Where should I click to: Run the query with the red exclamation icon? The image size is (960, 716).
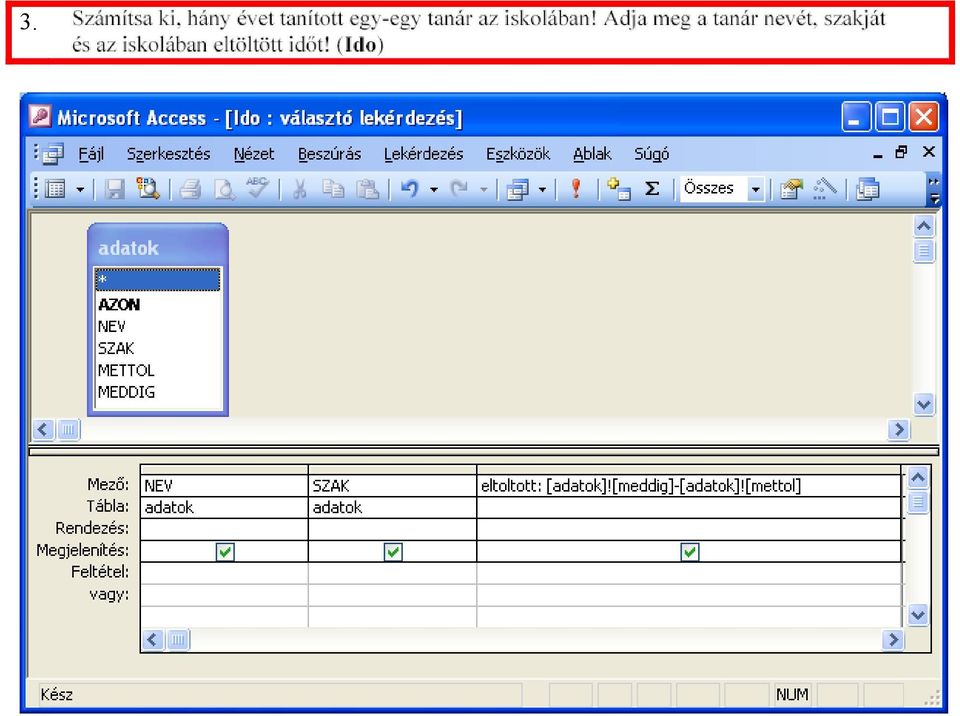coord(576,189)
